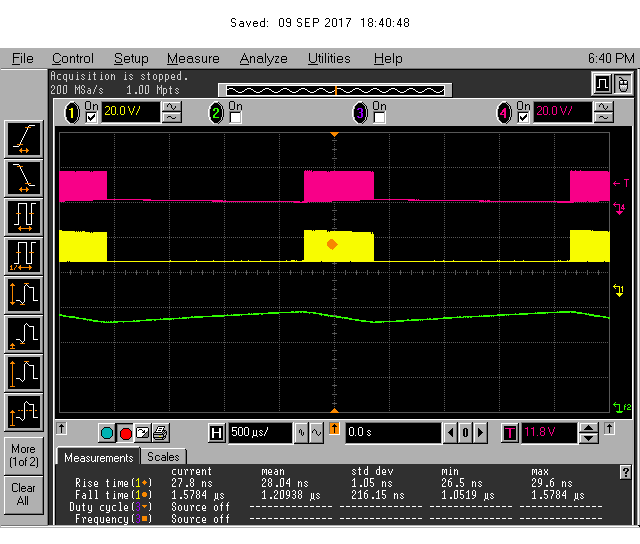The image size is (640, 544).
Task: Open Trigger setup with T button
Action: (510, 433)
